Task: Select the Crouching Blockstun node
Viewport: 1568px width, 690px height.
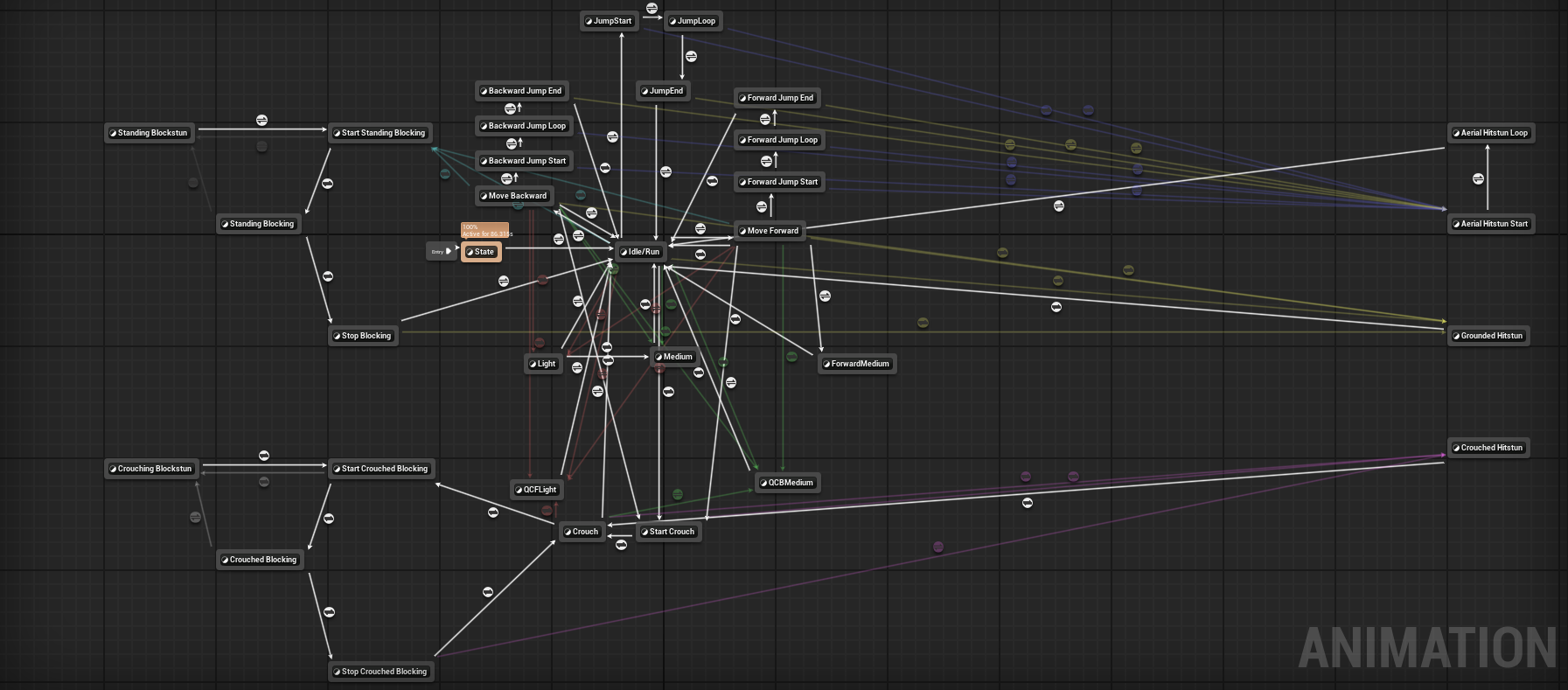Action: (x=150, y=469)
